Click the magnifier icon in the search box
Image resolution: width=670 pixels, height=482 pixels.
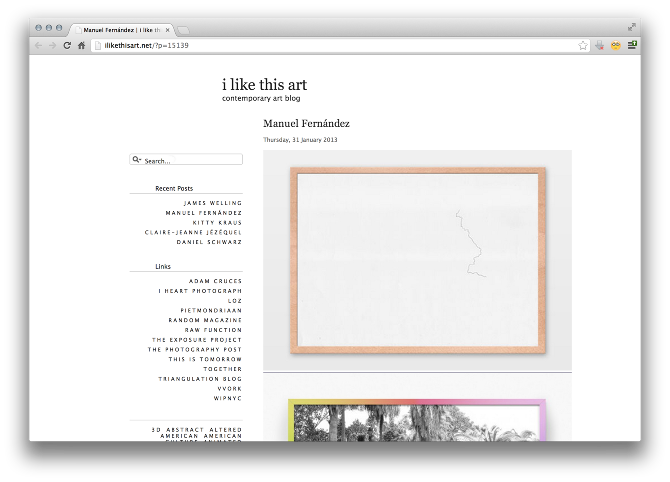tap(136, 159)
